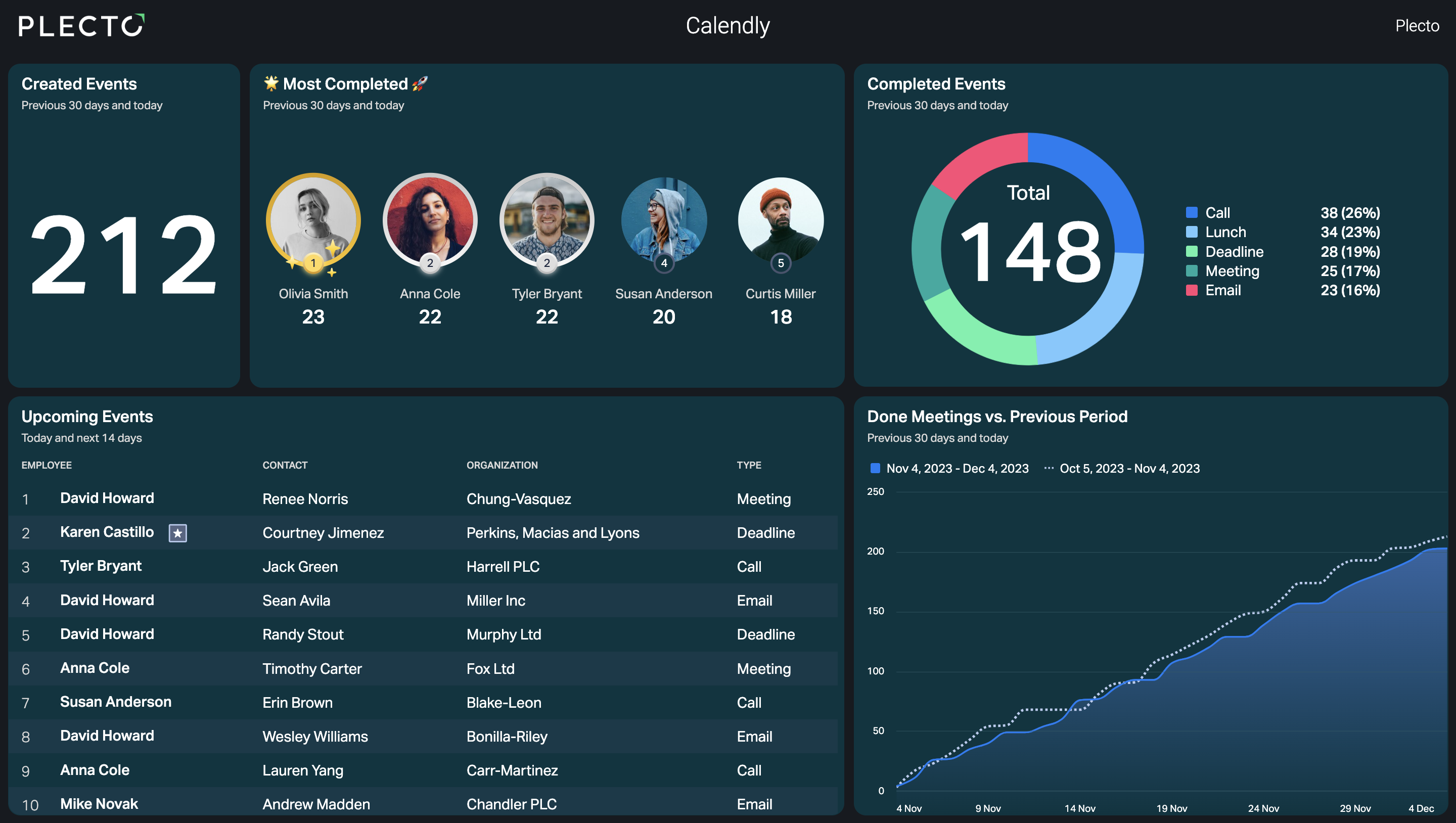The height and width of the screenshot is (823, 1456).
Task: Click the rank 5 badge under Curtis Miller
Action: [781, 263]
